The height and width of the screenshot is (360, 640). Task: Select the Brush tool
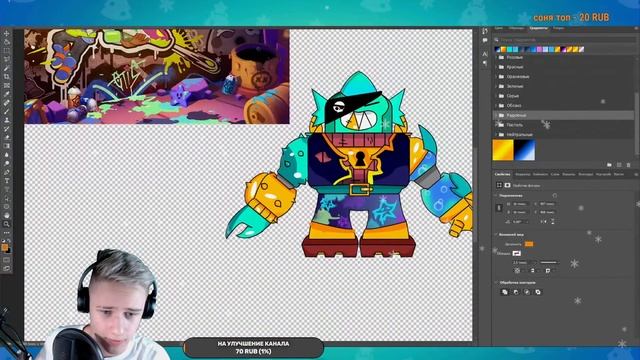pos(7,111)
